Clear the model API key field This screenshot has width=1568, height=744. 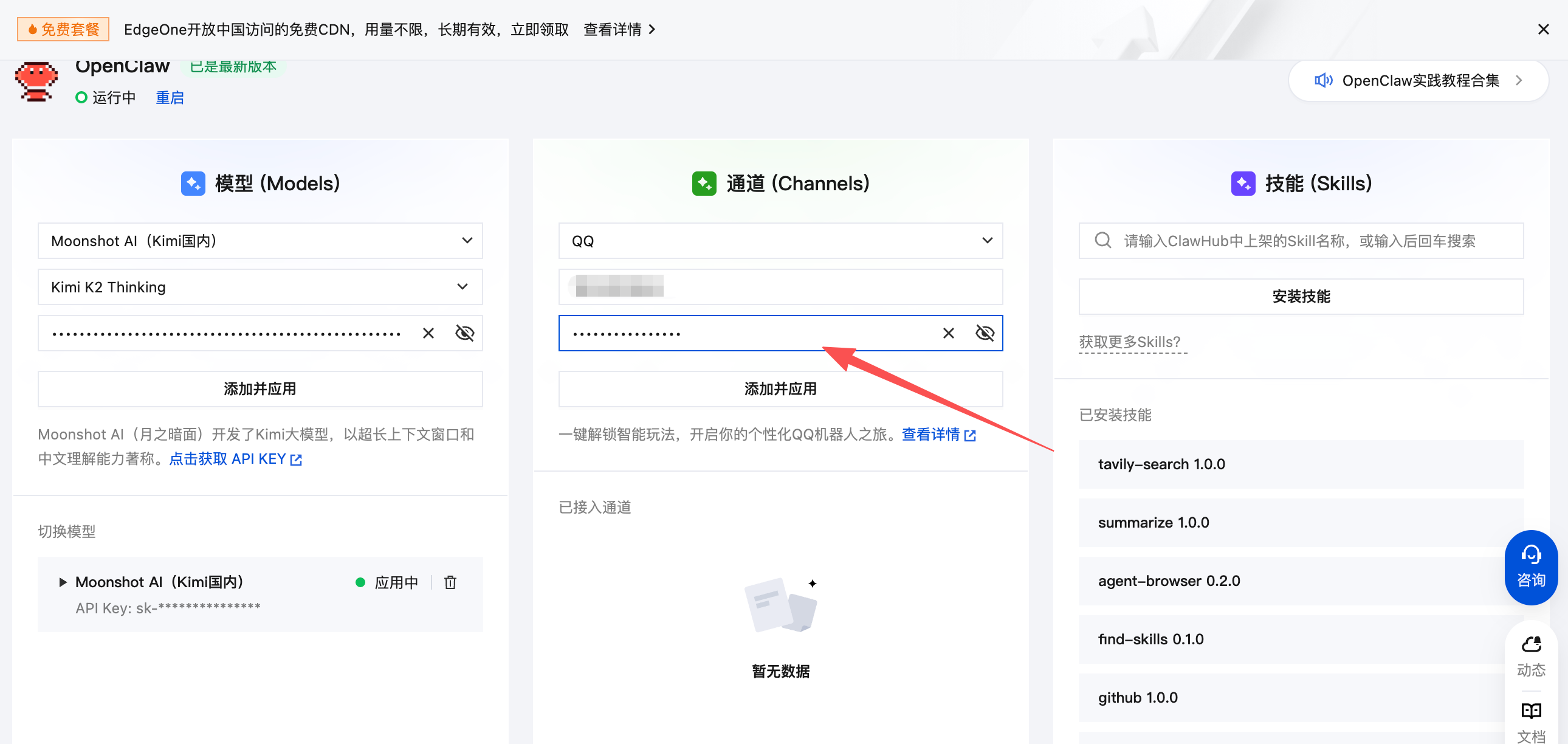(x=428, y=333)
